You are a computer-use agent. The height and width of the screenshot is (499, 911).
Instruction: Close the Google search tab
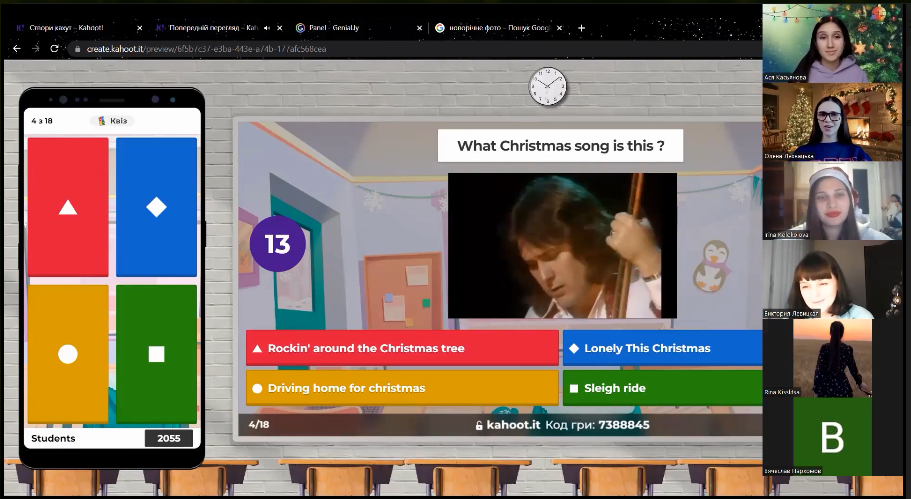[x=559, y=28]
